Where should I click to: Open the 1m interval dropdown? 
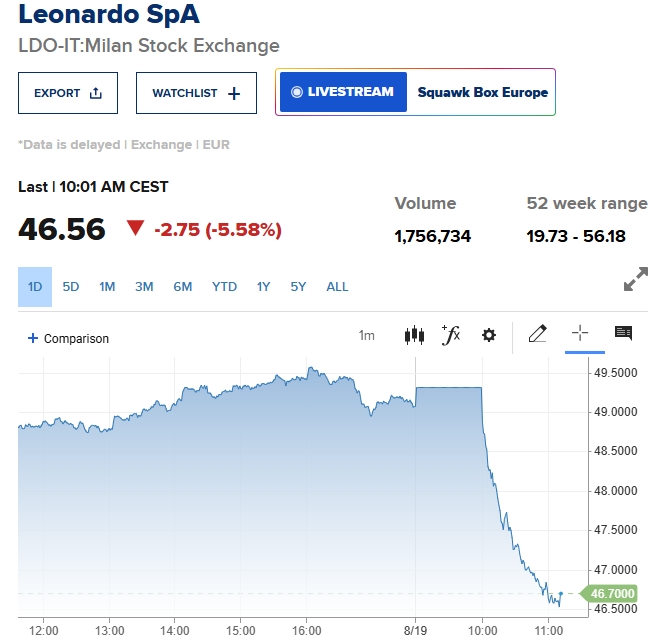367,336
